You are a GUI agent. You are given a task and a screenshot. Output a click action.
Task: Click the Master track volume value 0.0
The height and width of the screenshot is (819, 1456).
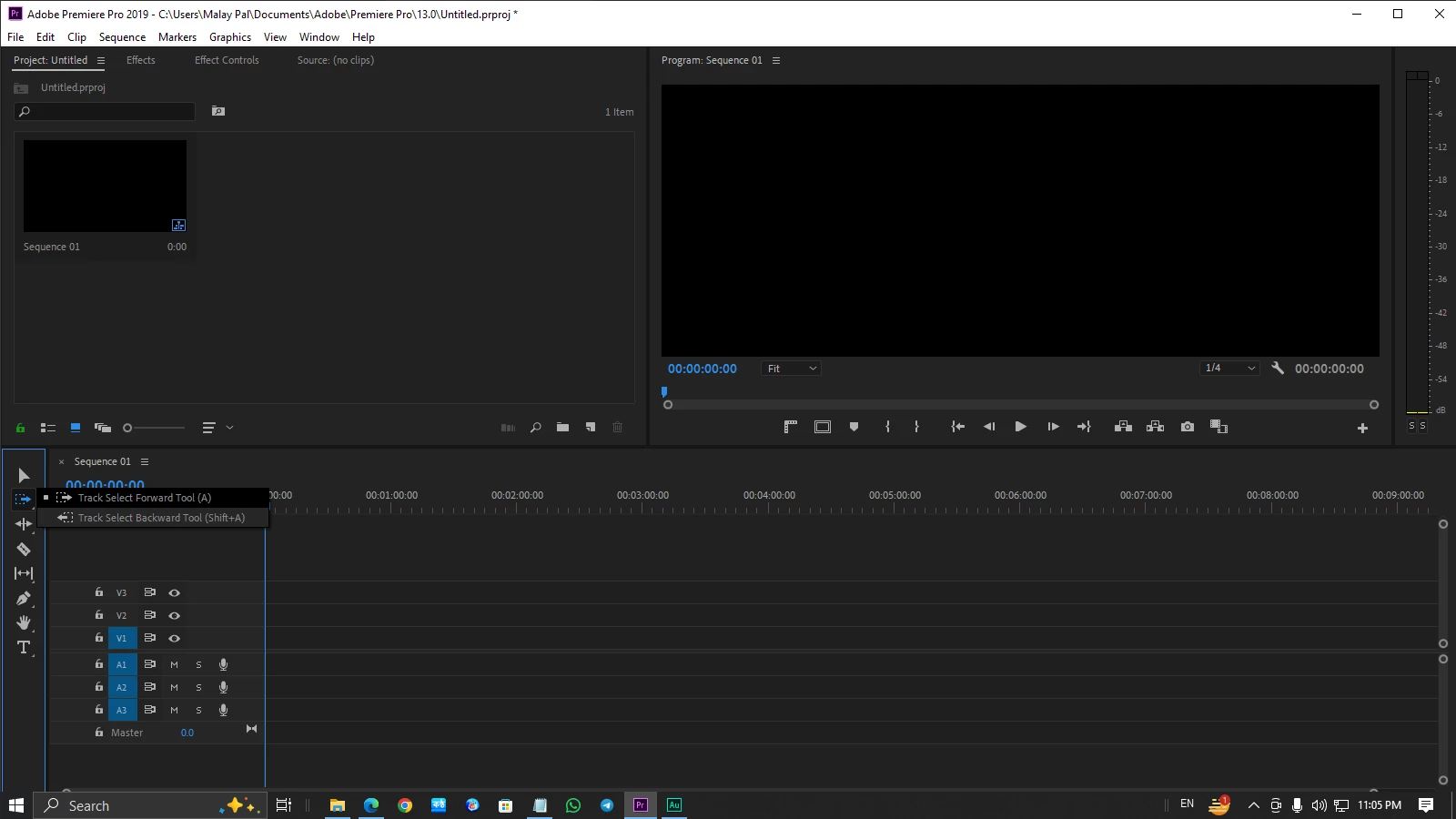(187, 733)
